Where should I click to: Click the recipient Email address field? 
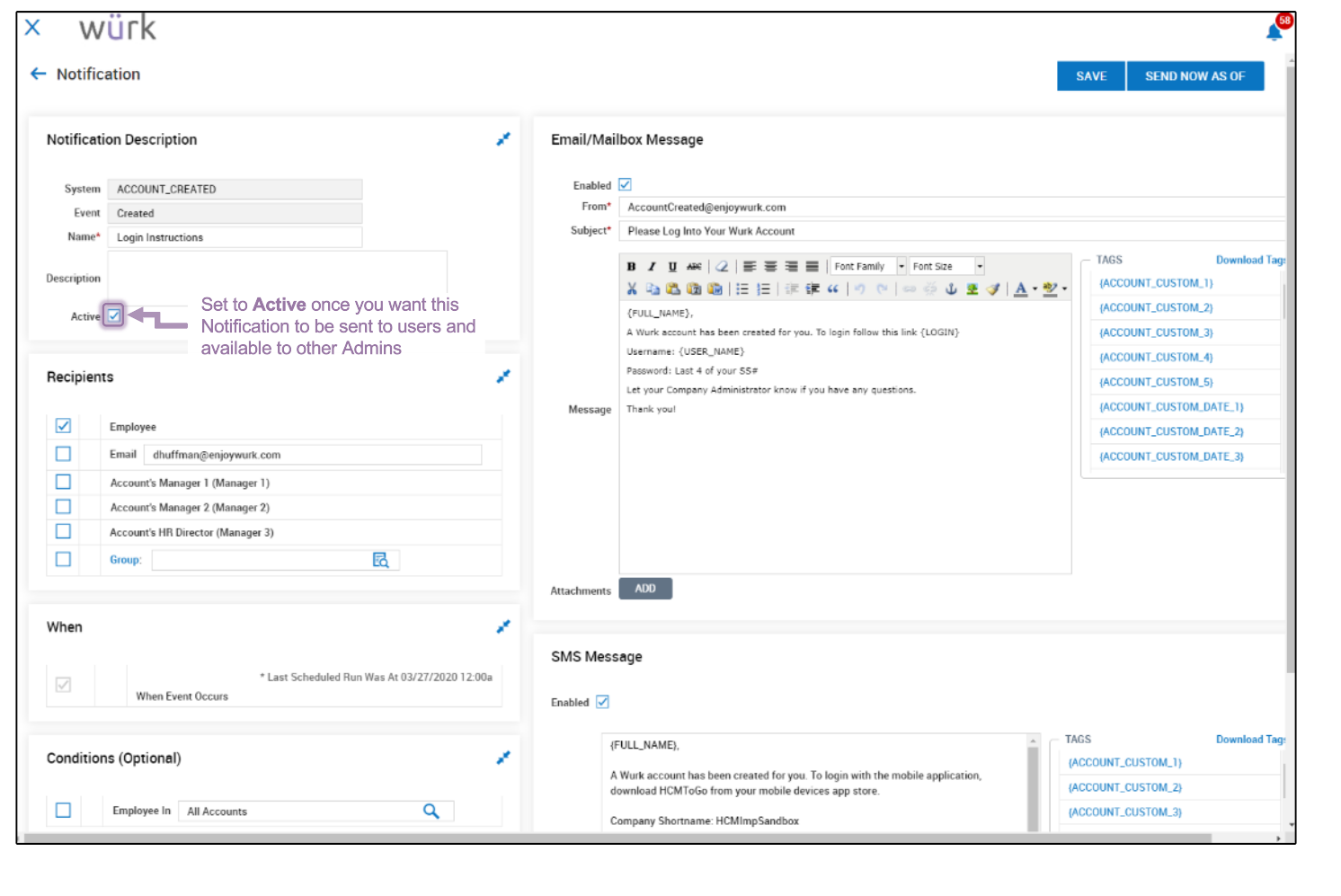pyautogui.click(x=313, y=455)
